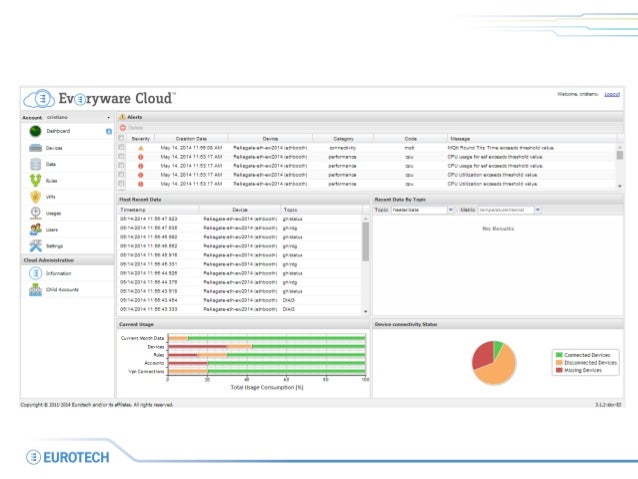This screenshot has height=479, width=638.
Task: Click the Alerts table scroll-down arrow
Action: tap(620, 186)
